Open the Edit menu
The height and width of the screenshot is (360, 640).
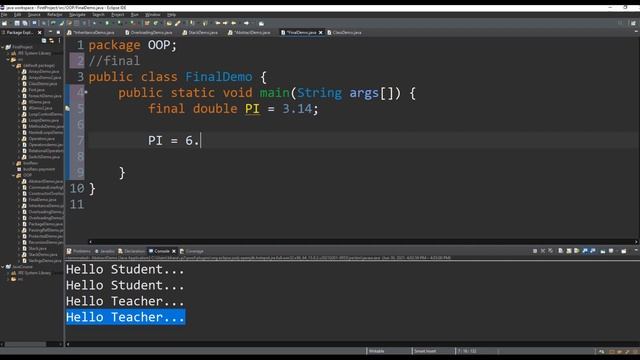pos(17,15)
